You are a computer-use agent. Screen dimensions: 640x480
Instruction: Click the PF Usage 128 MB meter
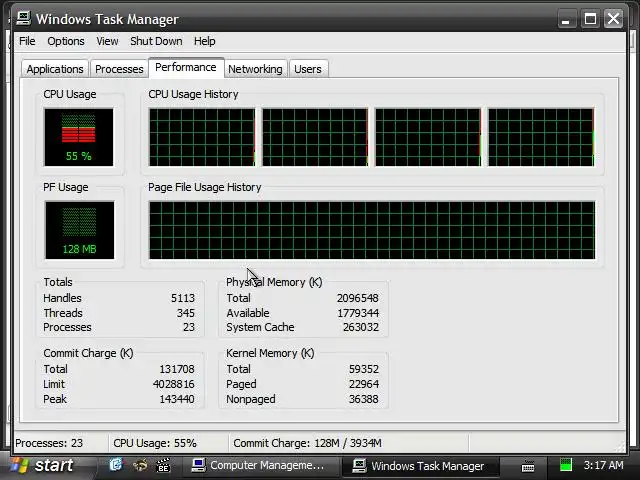pyautogui.click(x=80, y=230)
